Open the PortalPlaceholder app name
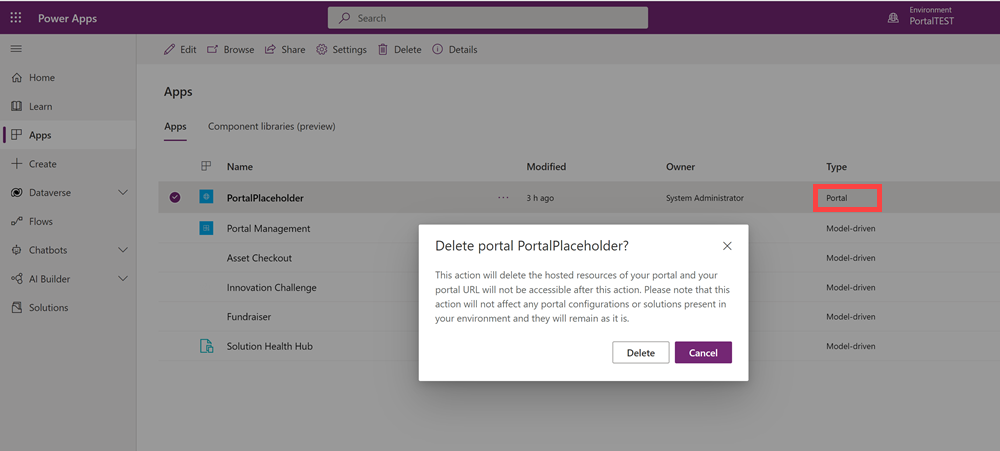 coord(265,198)
